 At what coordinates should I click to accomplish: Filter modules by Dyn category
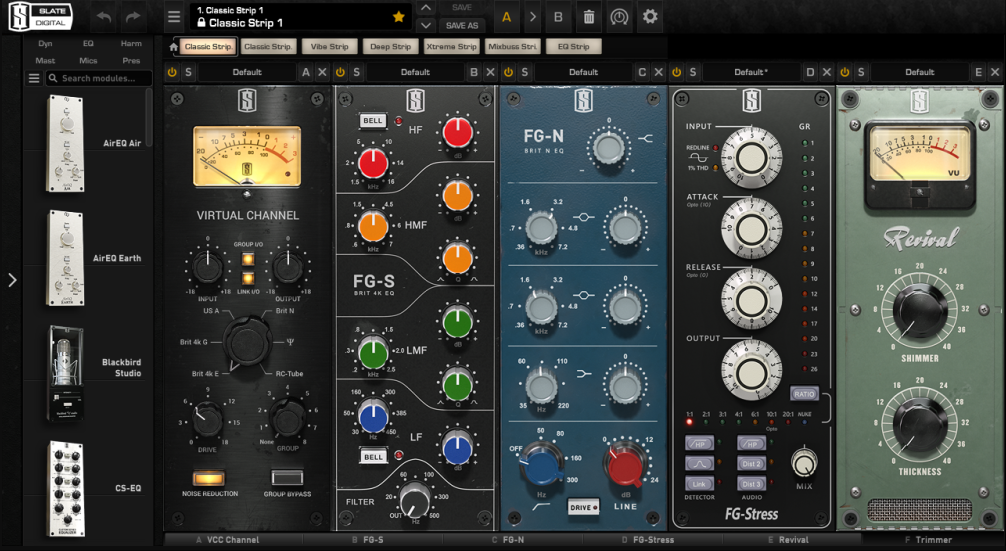(x=45, y=44)
